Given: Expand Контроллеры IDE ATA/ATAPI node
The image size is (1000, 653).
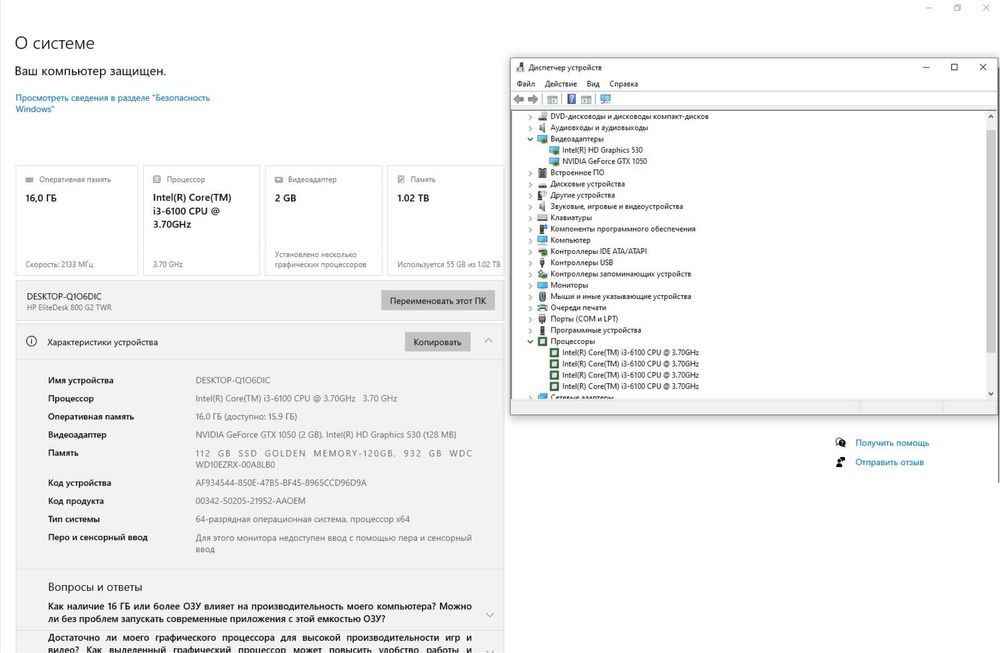Looking at the screenshot, I should [x=530, y=251].
